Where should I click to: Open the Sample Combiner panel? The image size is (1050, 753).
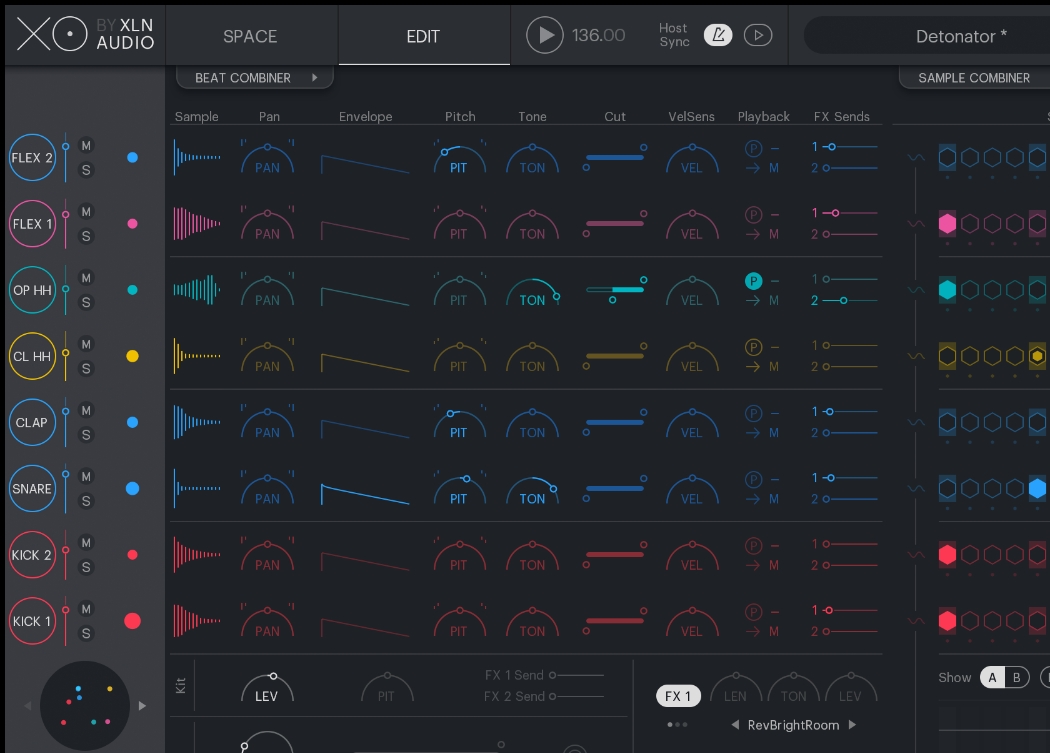coord(973,78)
